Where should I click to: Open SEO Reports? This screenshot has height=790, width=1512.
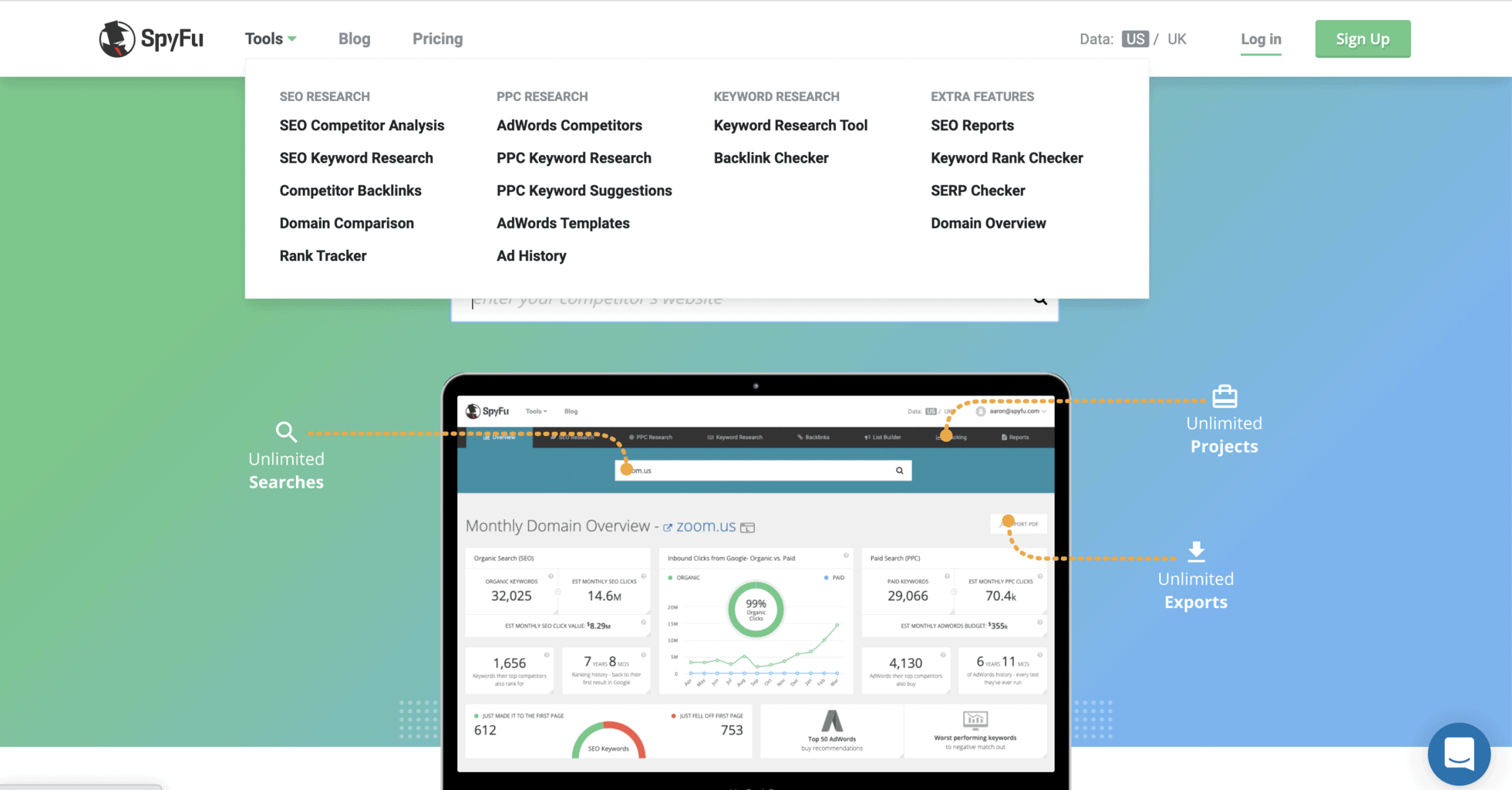coord(972,125)
